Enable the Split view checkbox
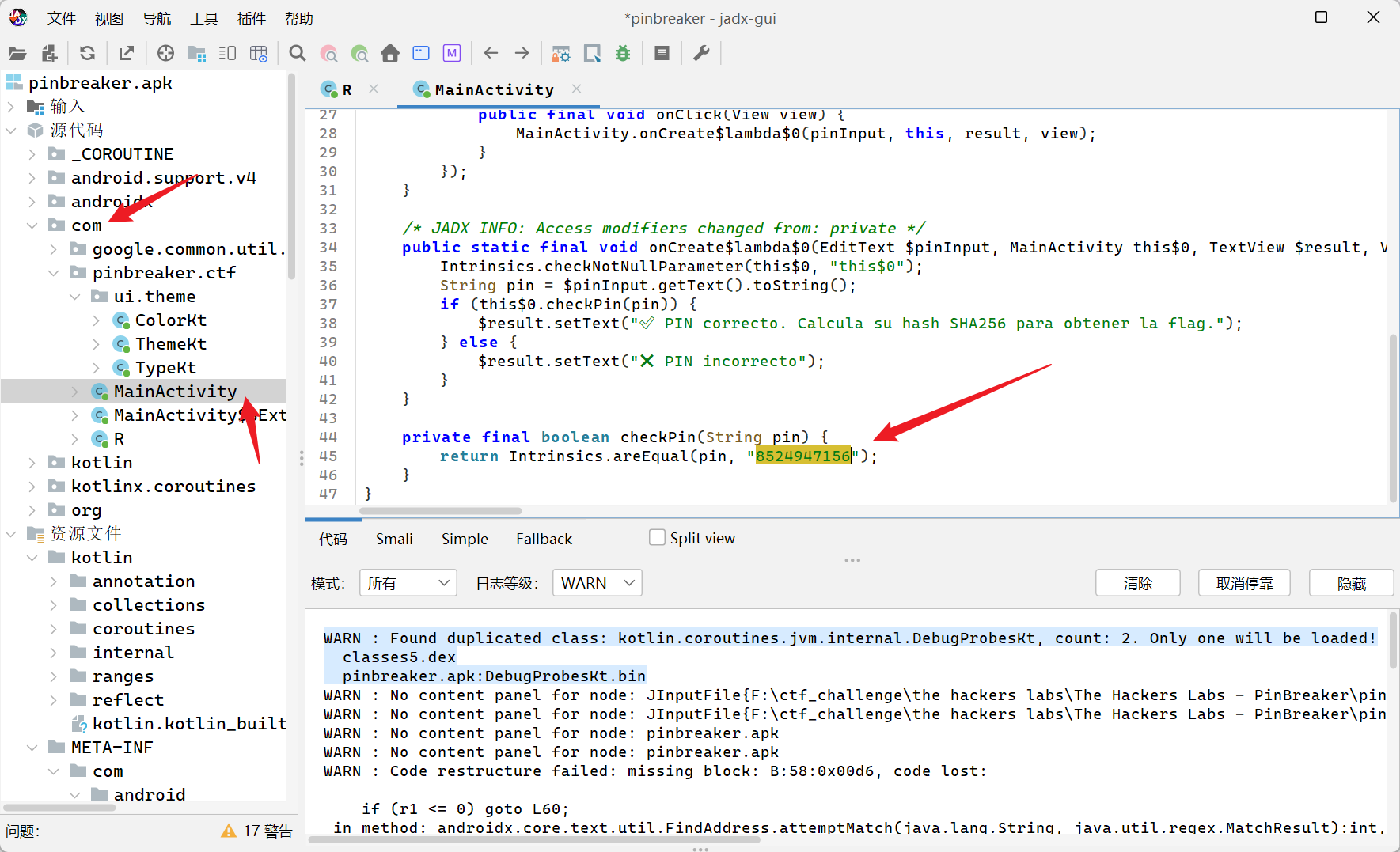Viewport: 1400px width, 852px height. pyautogui.click(x=657, y=538)
